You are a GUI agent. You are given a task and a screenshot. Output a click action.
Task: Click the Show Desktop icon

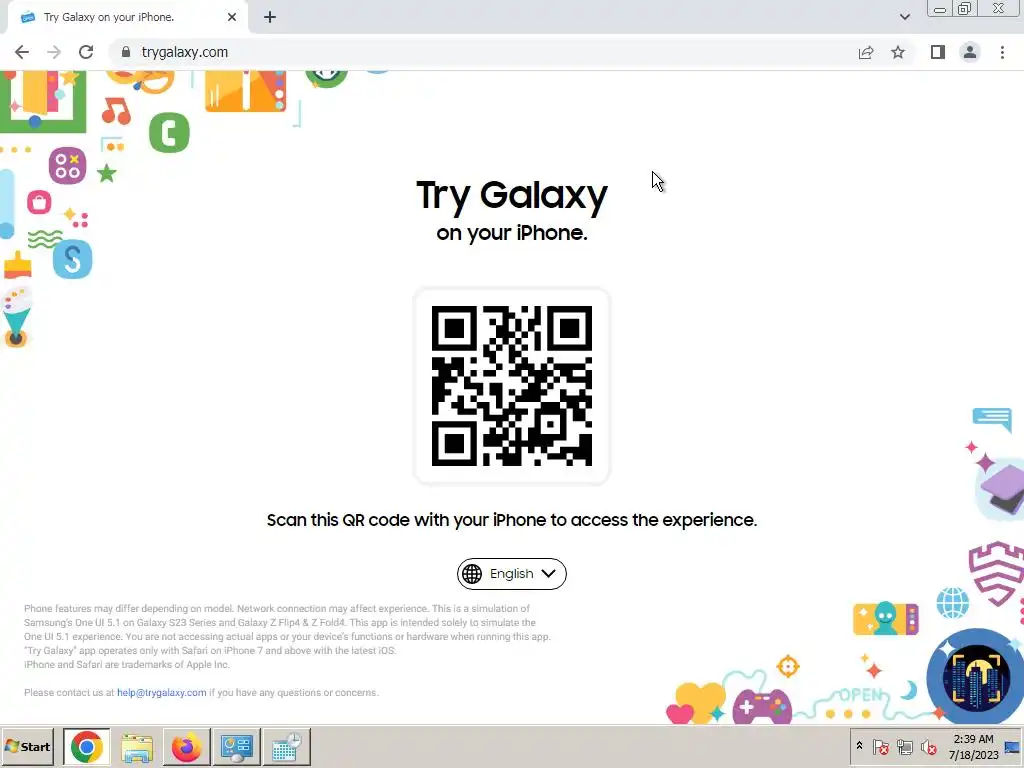(x=1012, y=747)
